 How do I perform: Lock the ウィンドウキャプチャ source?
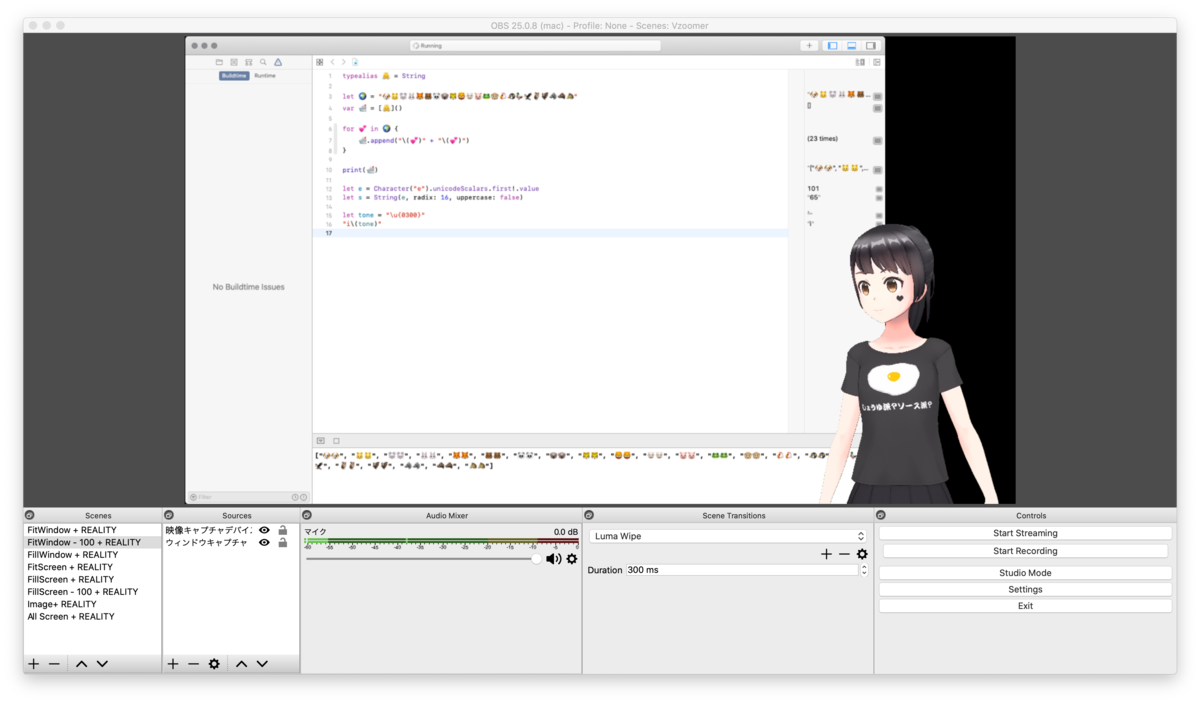tap(283, 543)
